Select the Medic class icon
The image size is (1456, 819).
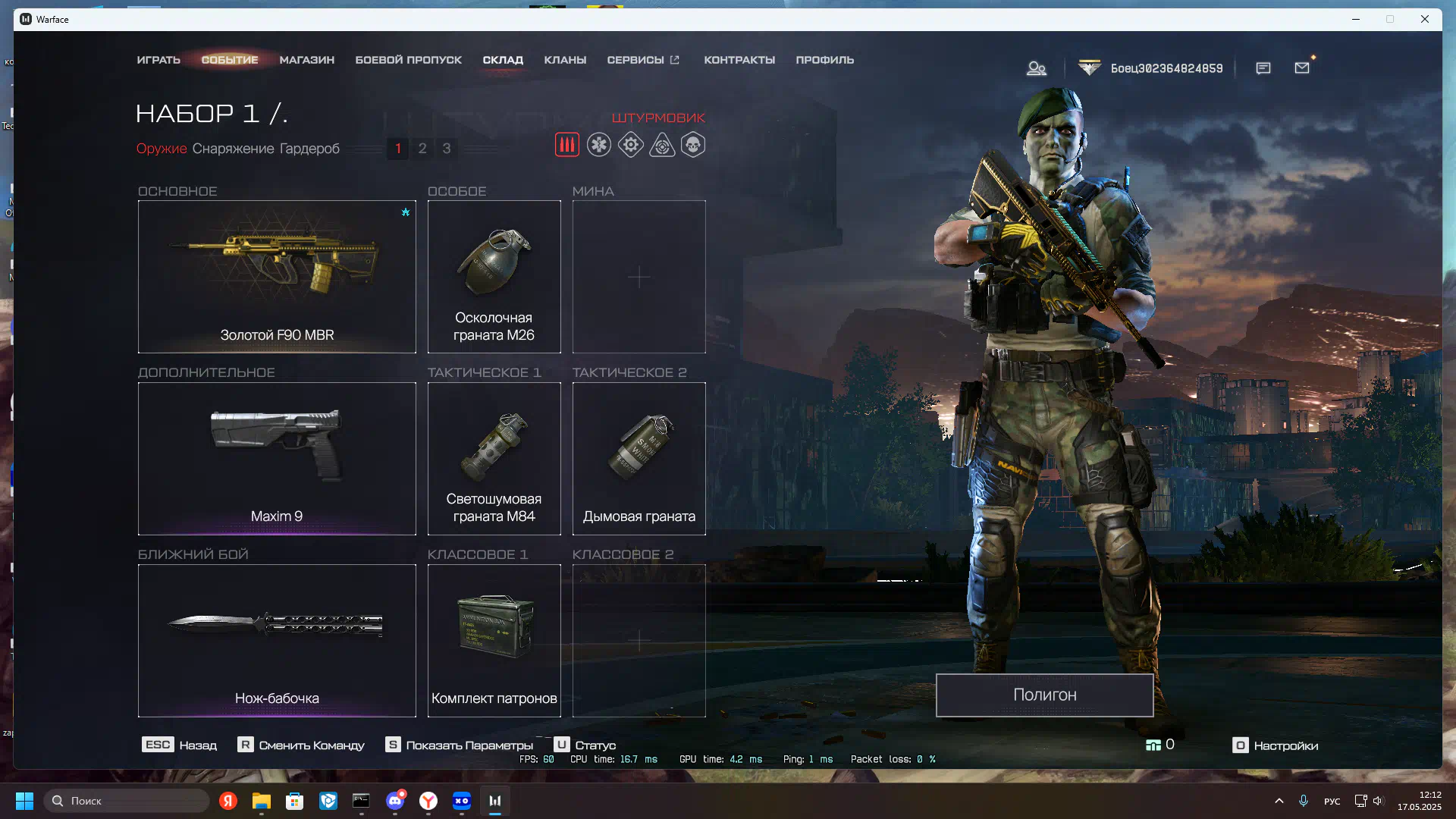(599, 145)
